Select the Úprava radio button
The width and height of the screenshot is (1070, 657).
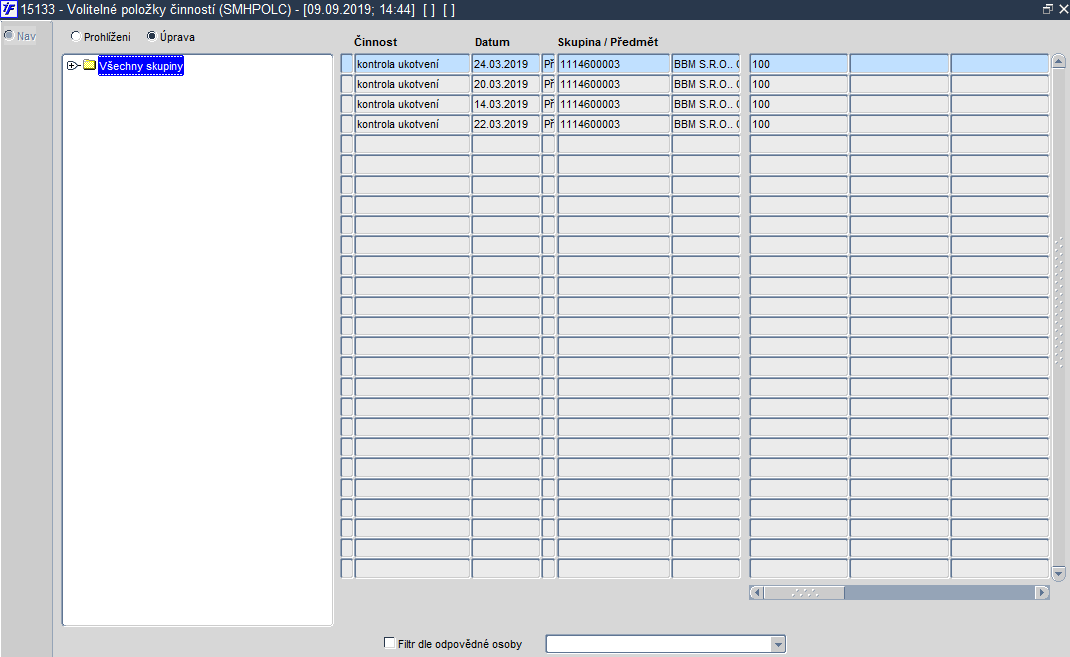151,36
